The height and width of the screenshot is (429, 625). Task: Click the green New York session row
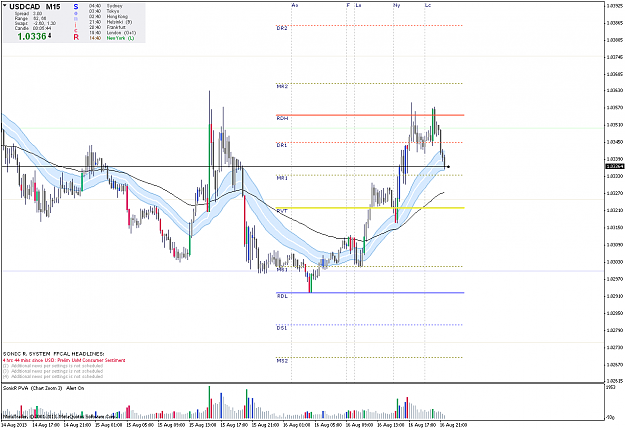click(x=112, y=38)
